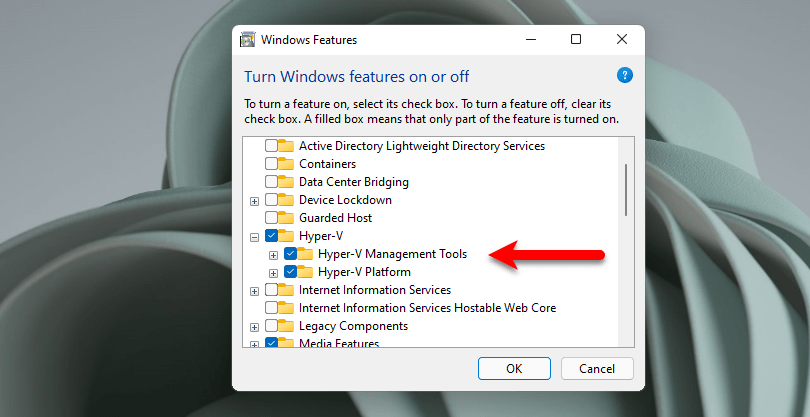The image size is (810, 417).
Task: Select the Guarded Host tree item label
Action: 335,218
